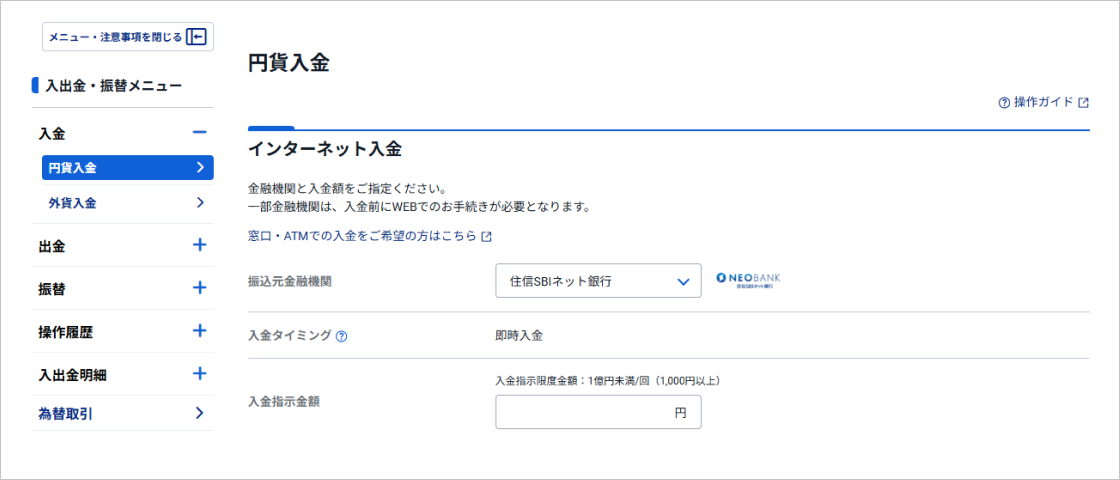Click the 入金指示金額 amount input field
Image resolution: width=1120 pixels, height=480 pixels.
pos(585,412)
